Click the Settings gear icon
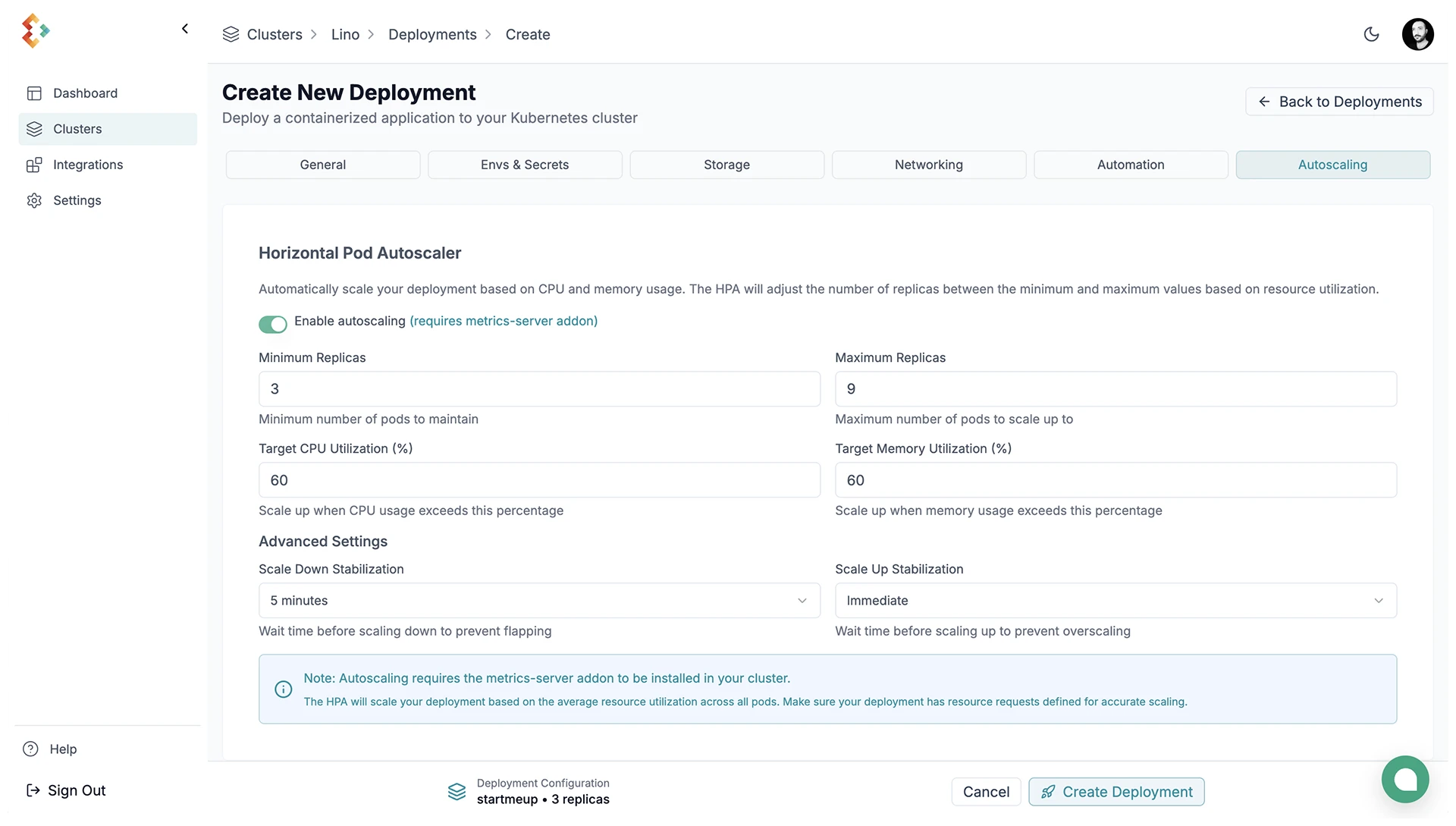 [34, 200]
